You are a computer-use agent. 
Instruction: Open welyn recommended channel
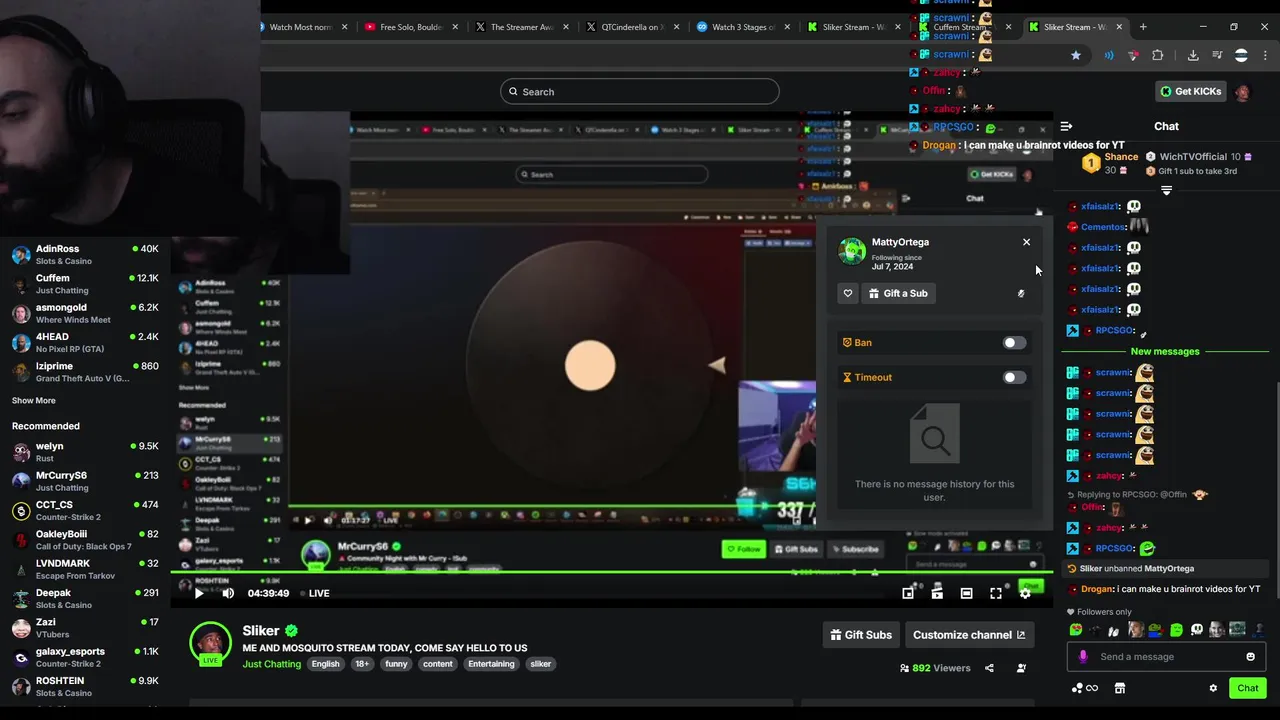(85, 452)
